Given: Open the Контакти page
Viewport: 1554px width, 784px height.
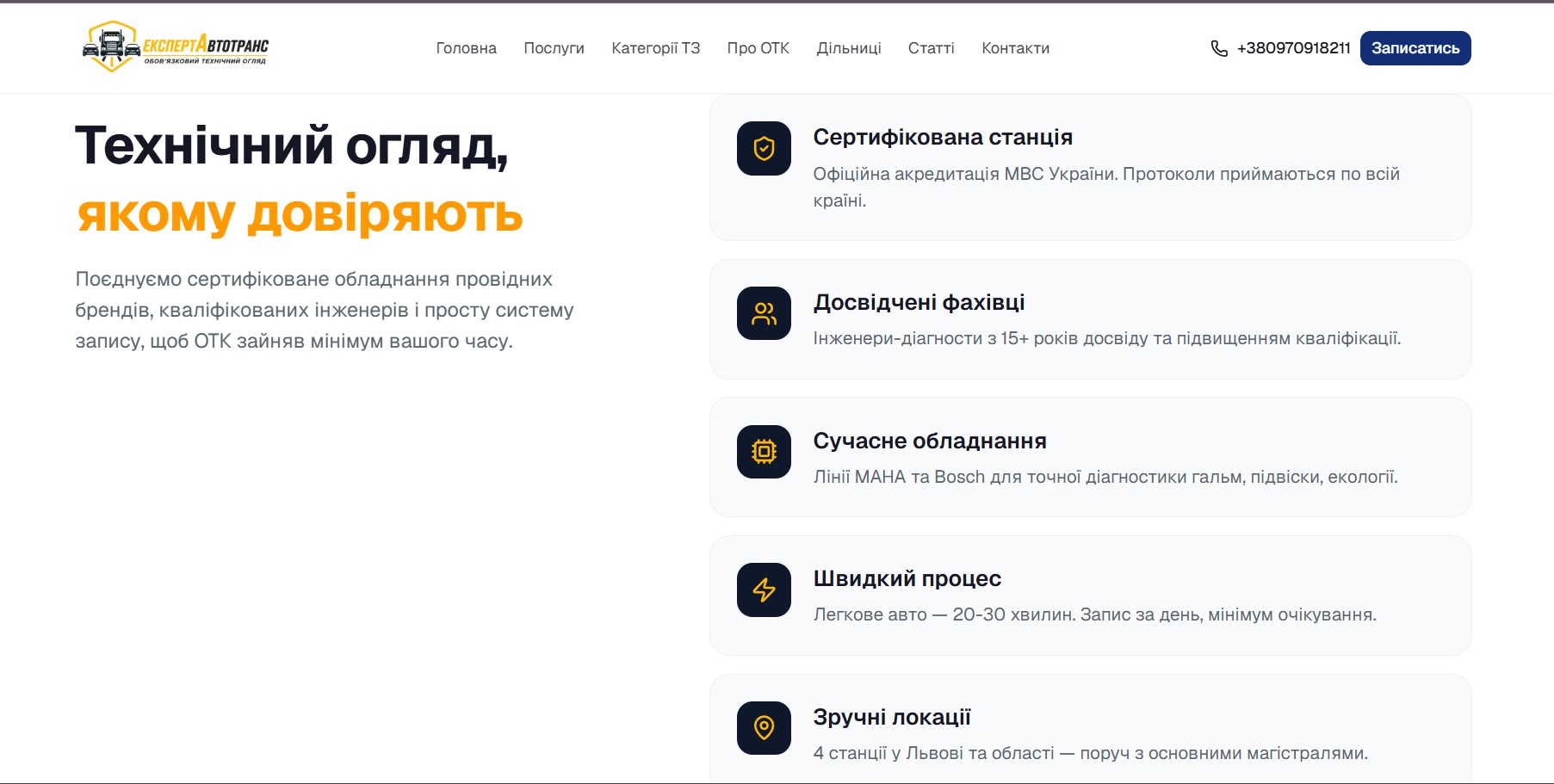Looking at the screenshot, I should pyautogui.click(x=1016, y=48).
